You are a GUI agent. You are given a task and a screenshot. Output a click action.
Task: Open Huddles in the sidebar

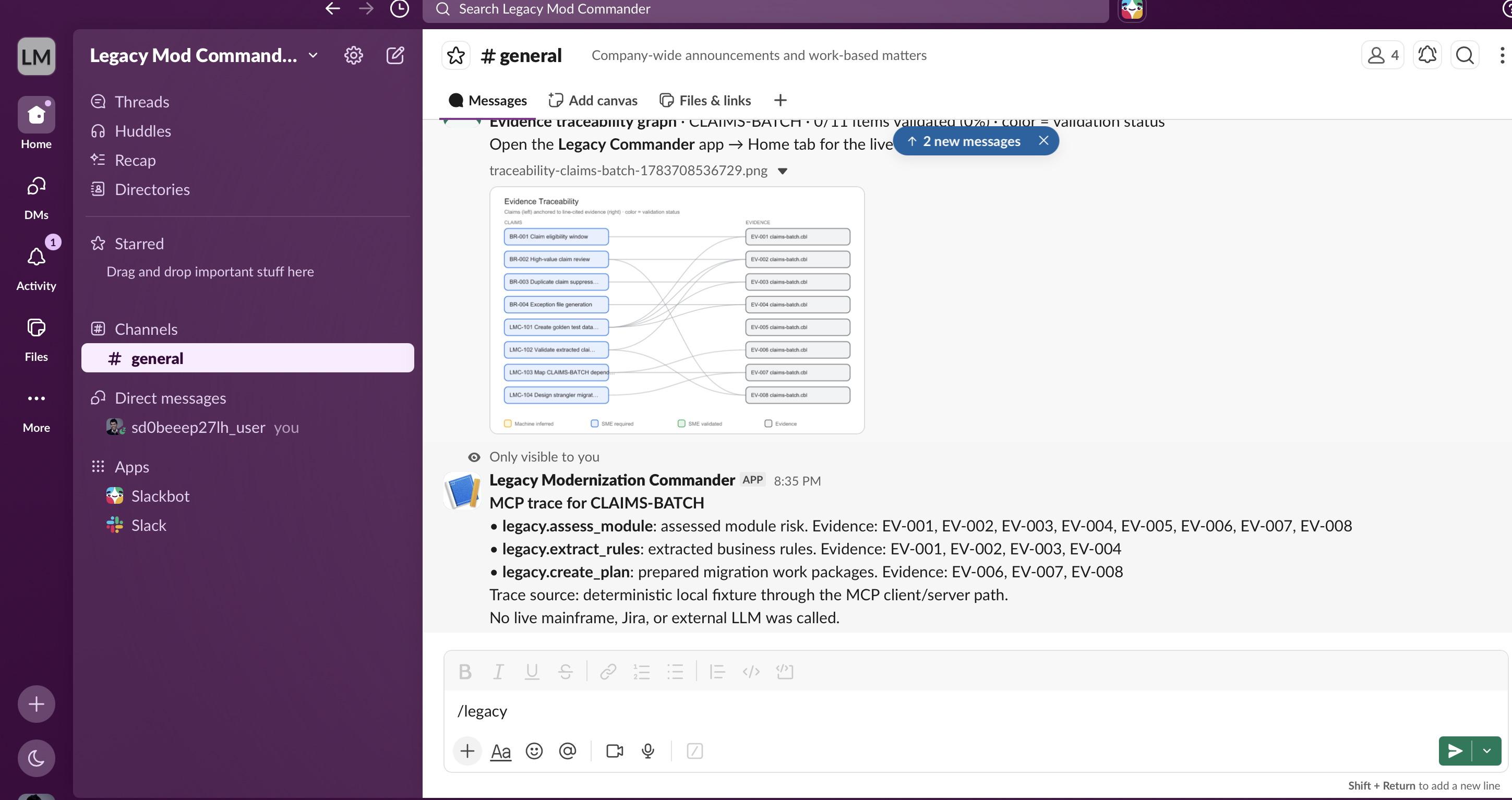[x=248, y=131]
